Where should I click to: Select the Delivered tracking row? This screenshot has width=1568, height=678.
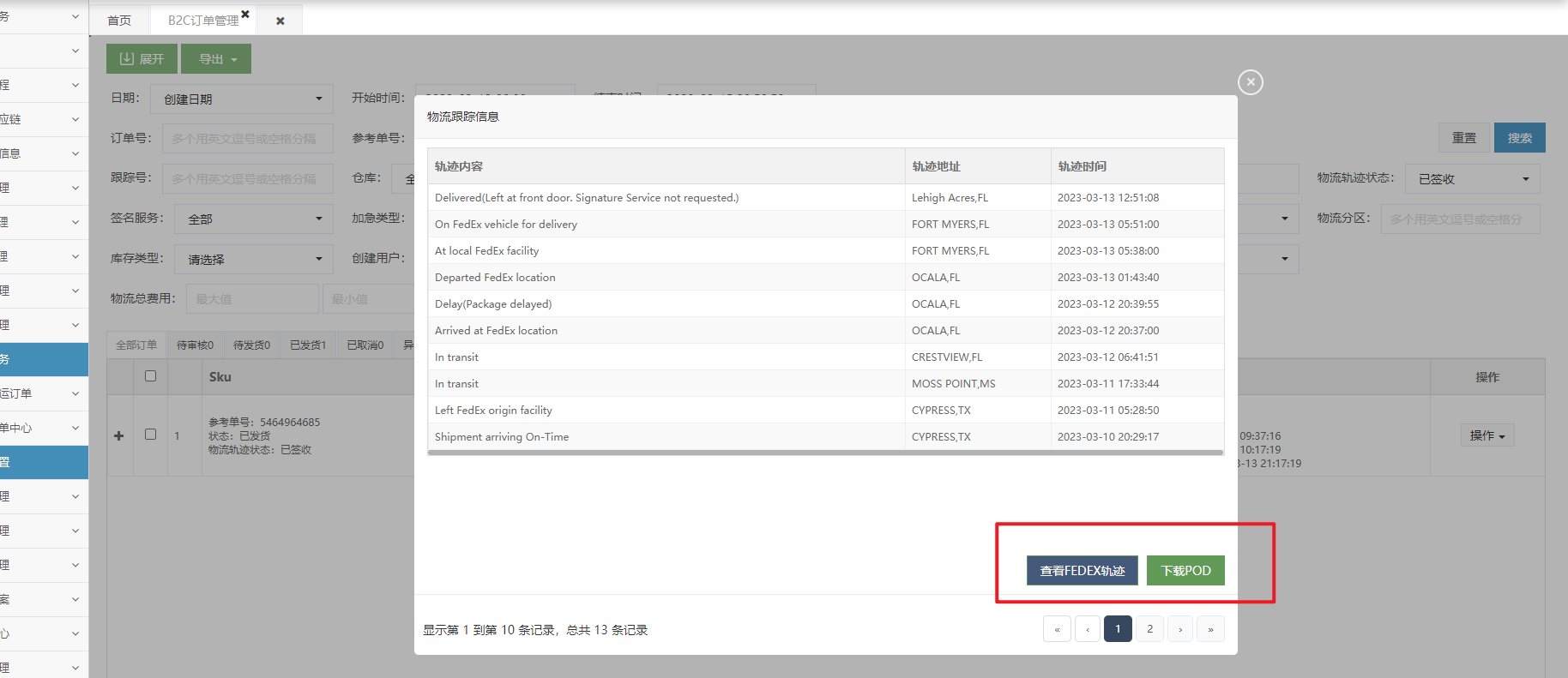point(825,197)
